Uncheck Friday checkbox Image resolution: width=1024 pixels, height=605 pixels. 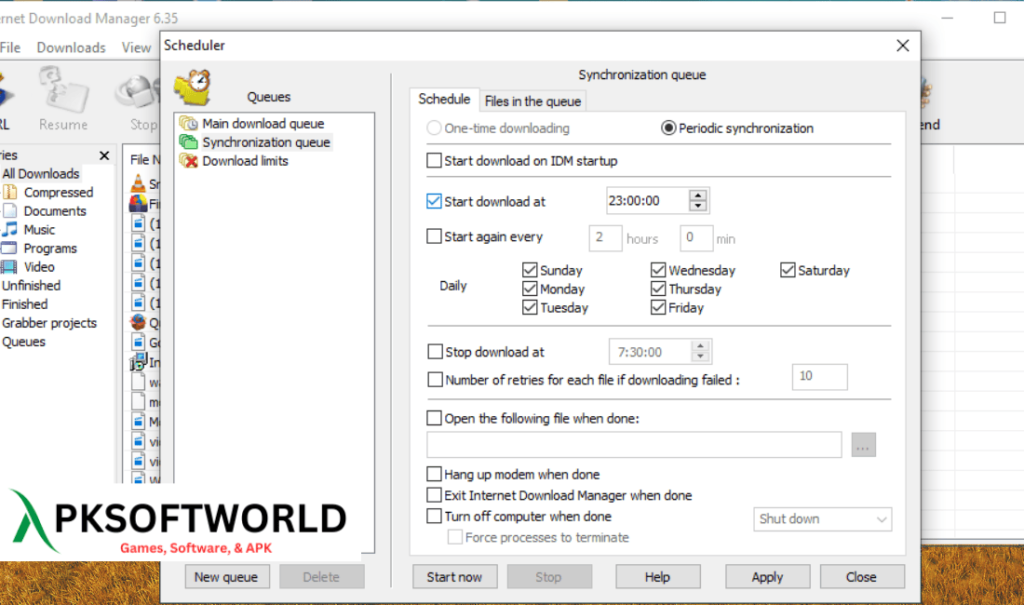coord(658,307)
